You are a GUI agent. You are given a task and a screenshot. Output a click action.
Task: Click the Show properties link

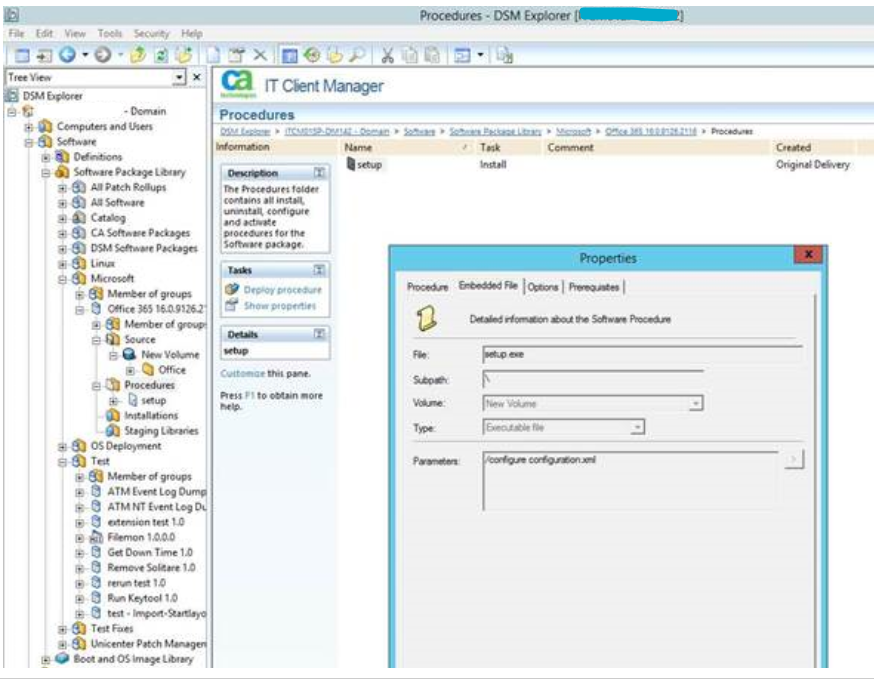(x=279, y=306)
